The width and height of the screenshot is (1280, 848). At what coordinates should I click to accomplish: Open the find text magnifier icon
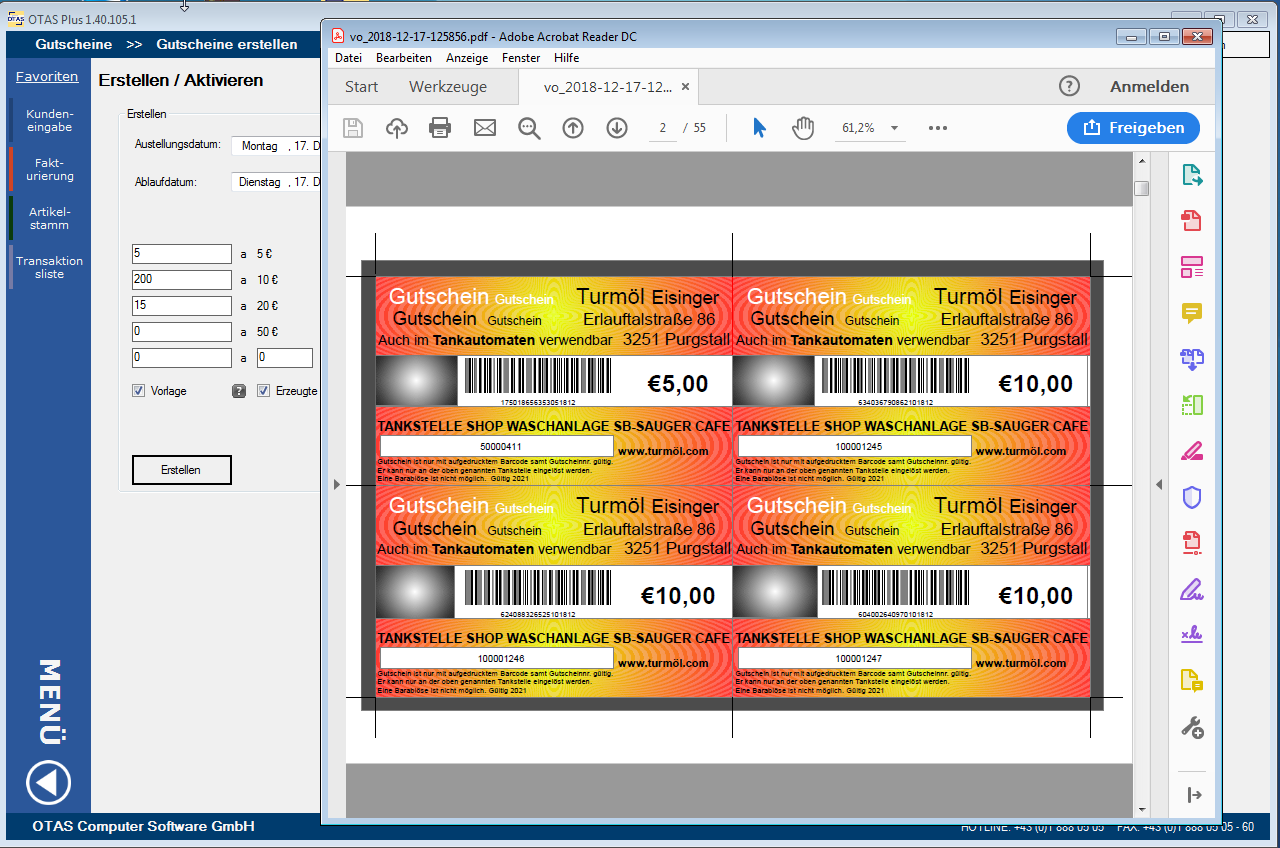click(529, 128)
